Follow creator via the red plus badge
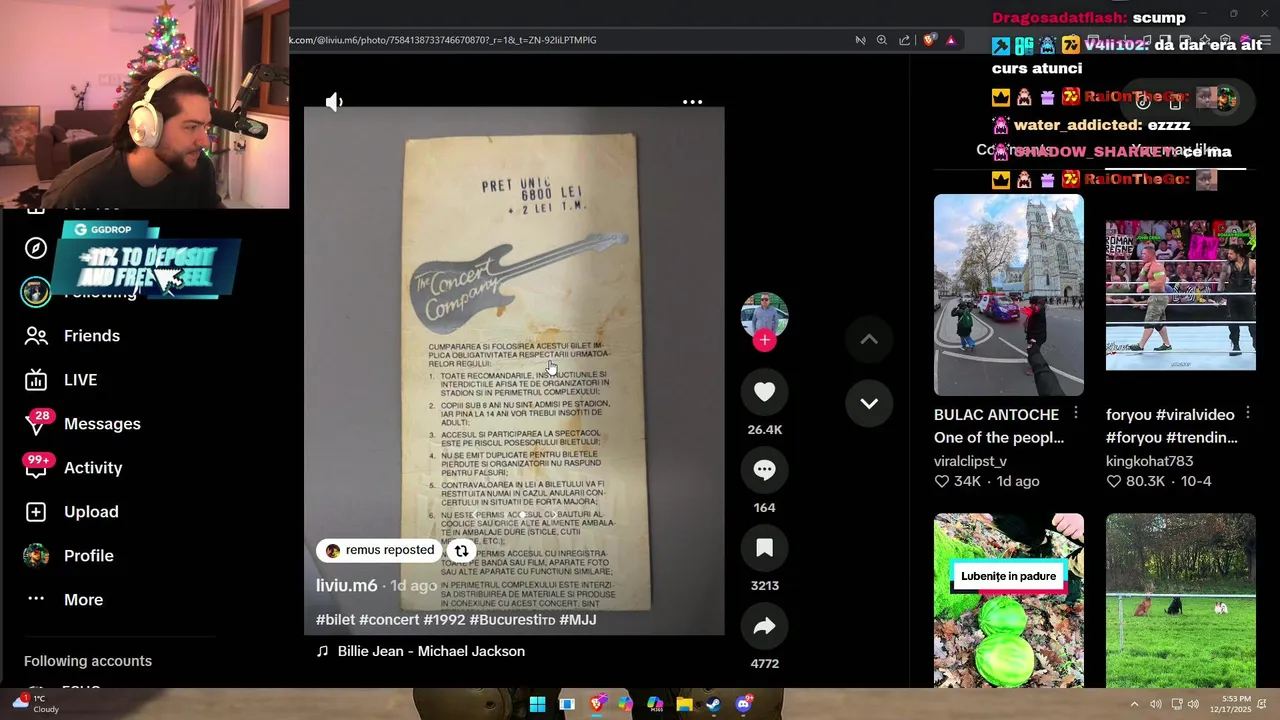The width and height of the screenshot is (1280, 720). coord(764,341)
